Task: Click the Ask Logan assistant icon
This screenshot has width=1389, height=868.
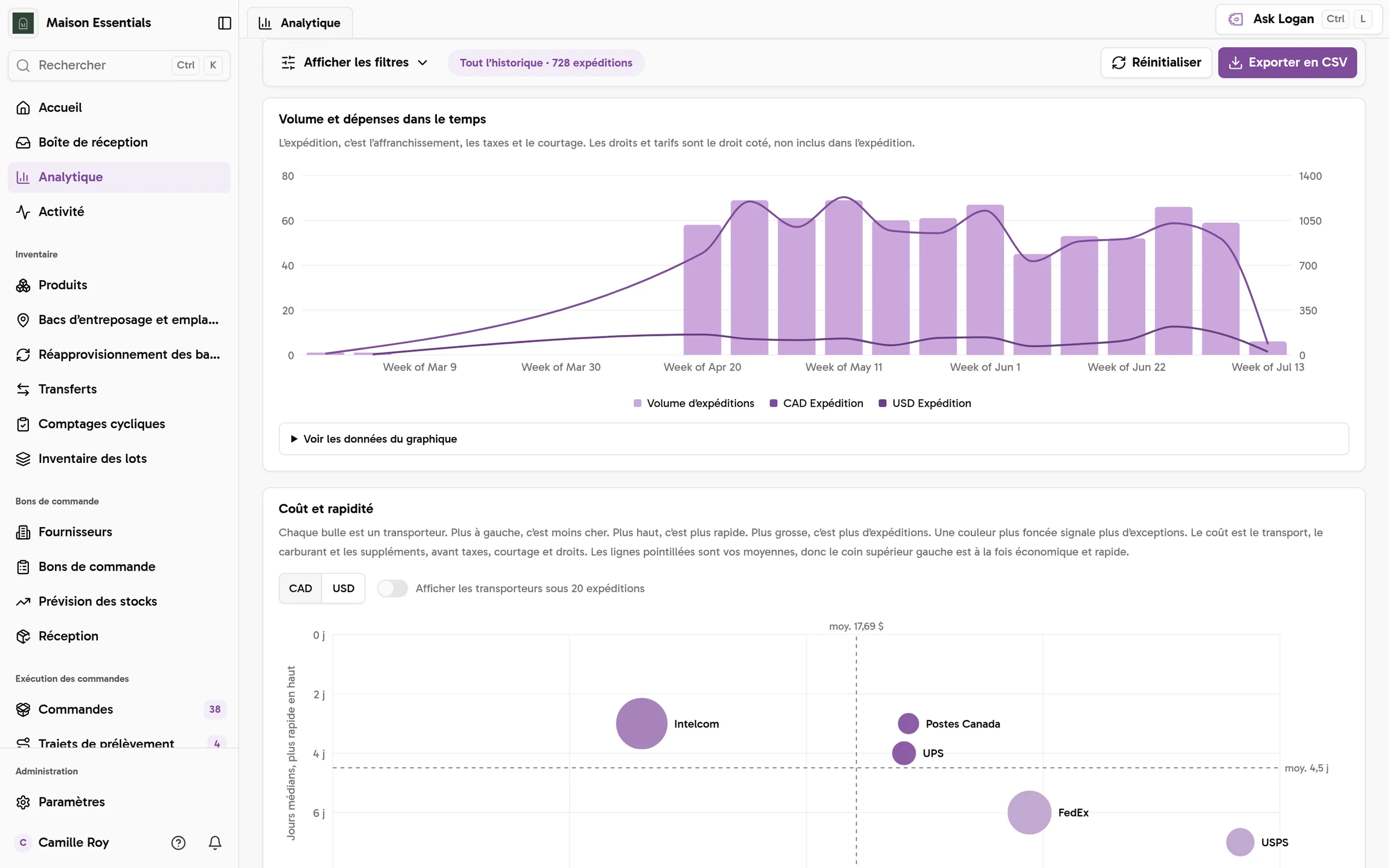Action: tap(1235, 19)
